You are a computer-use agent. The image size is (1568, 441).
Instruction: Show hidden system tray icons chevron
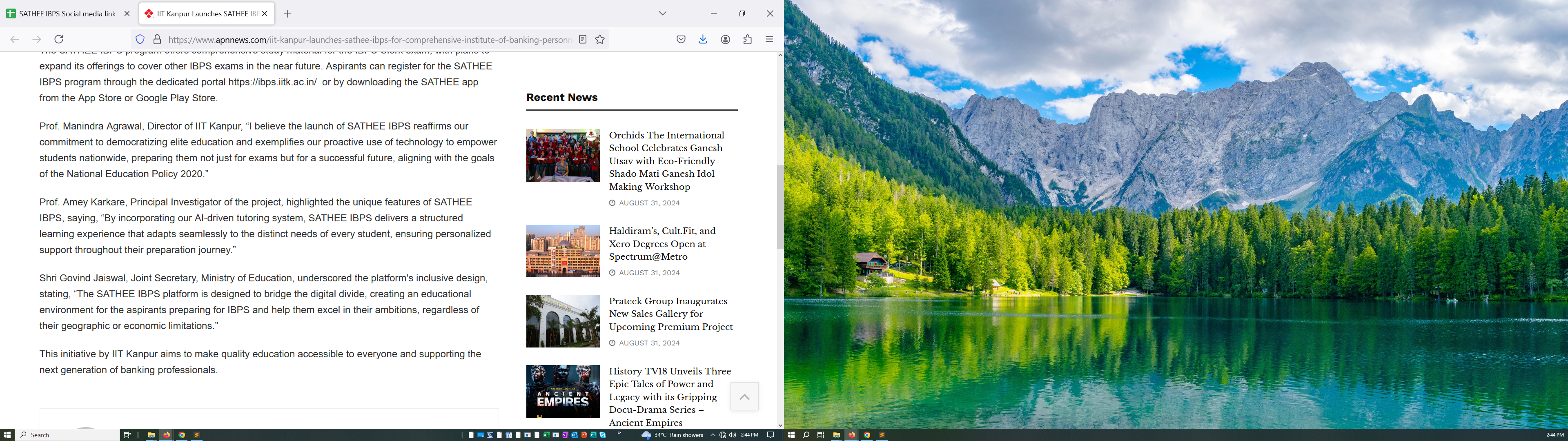pyautogui.click(x=713, y=435)
